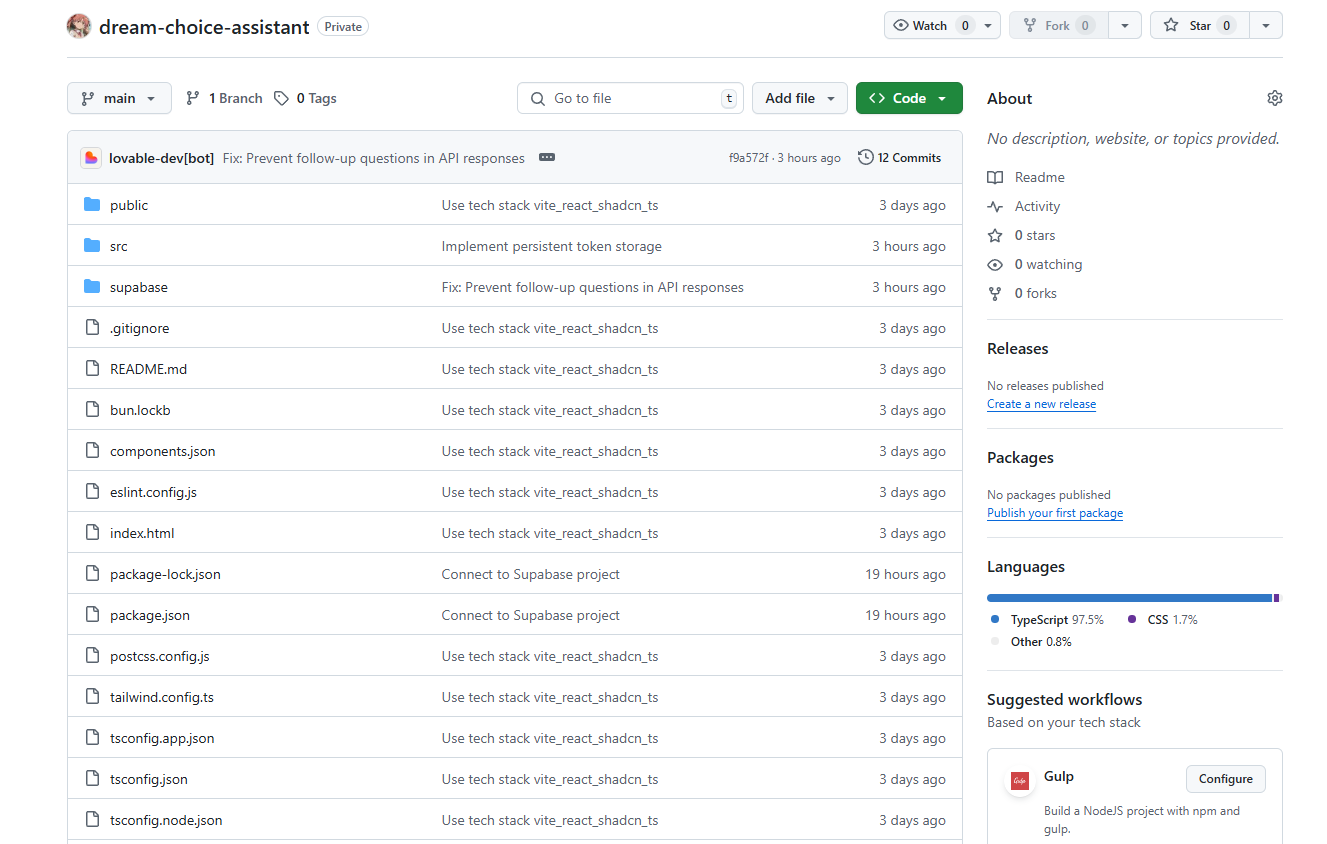Open the Readme sidebar link
1327x844 pixels.
pyautogui.click(x=1026, y=177)
